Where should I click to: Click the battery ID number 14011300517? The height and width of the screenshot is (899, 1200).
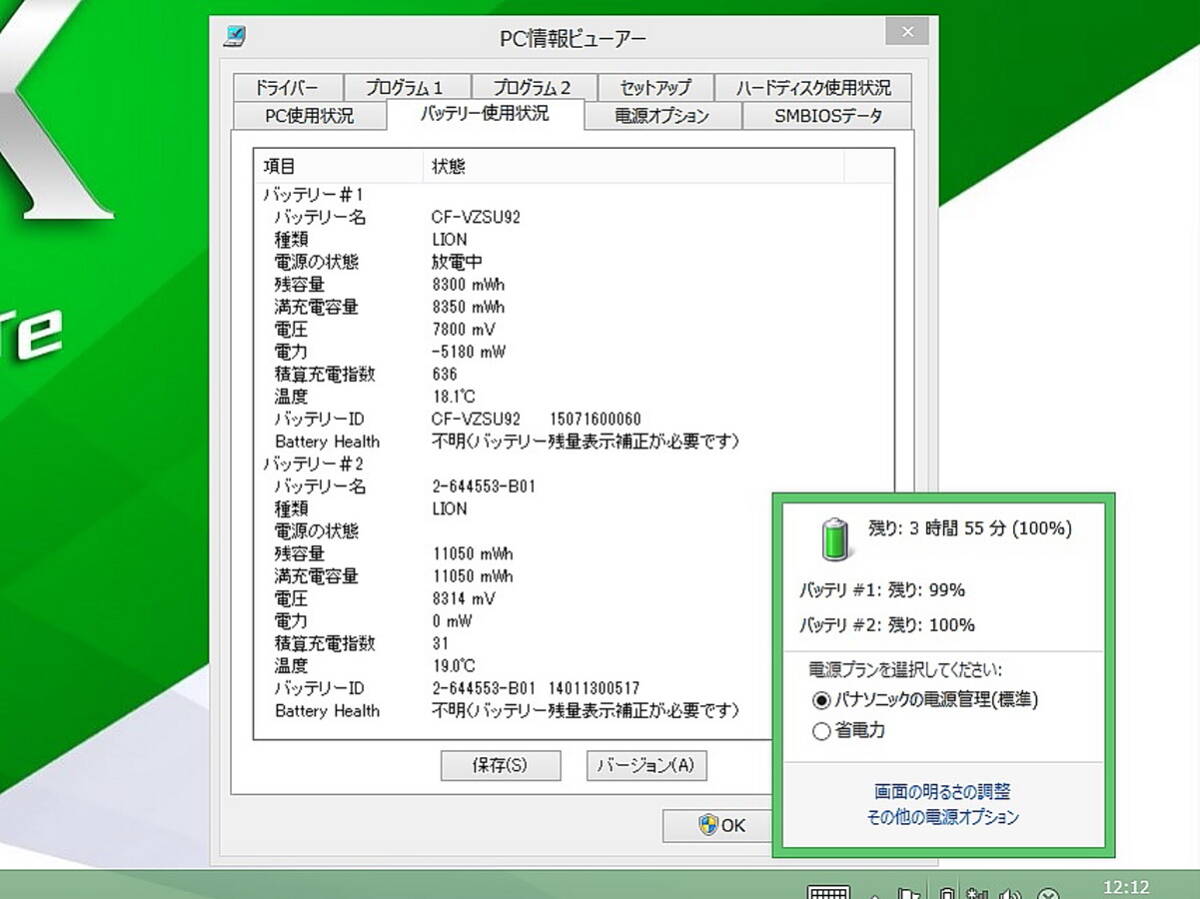594,689
